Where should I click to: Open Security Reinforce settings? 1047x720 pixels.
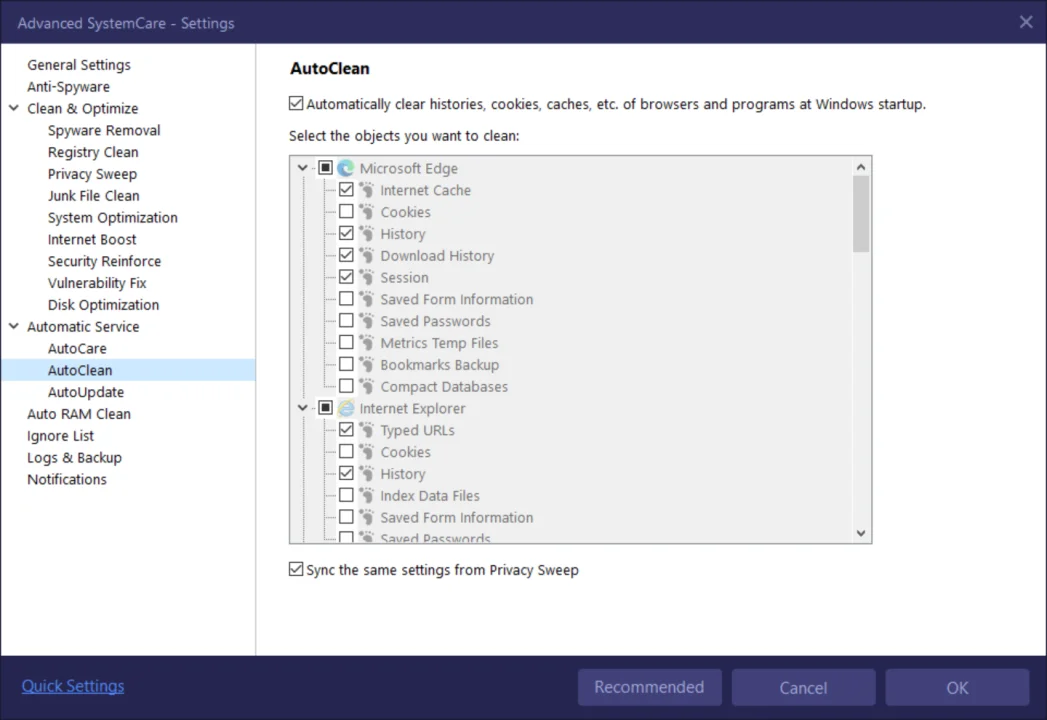click(104, 261)
